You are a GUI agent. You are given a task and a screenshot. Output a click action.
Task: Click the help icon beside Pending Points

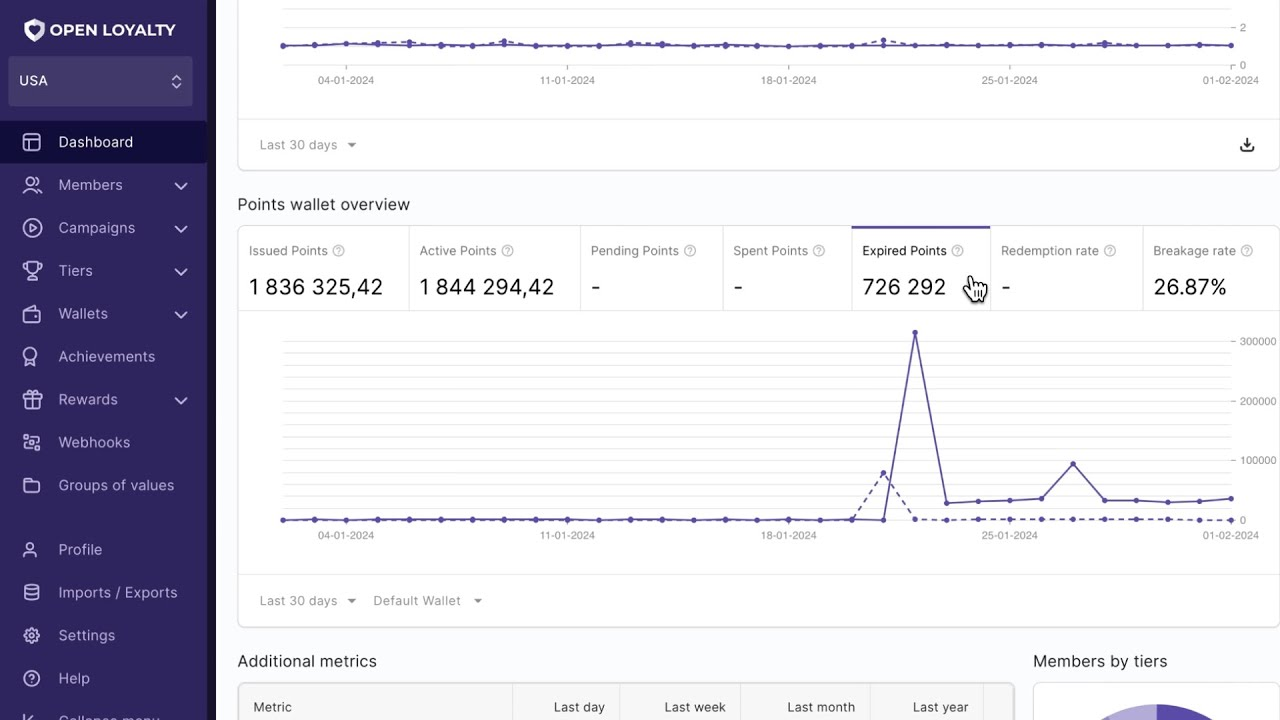point(690,251)
